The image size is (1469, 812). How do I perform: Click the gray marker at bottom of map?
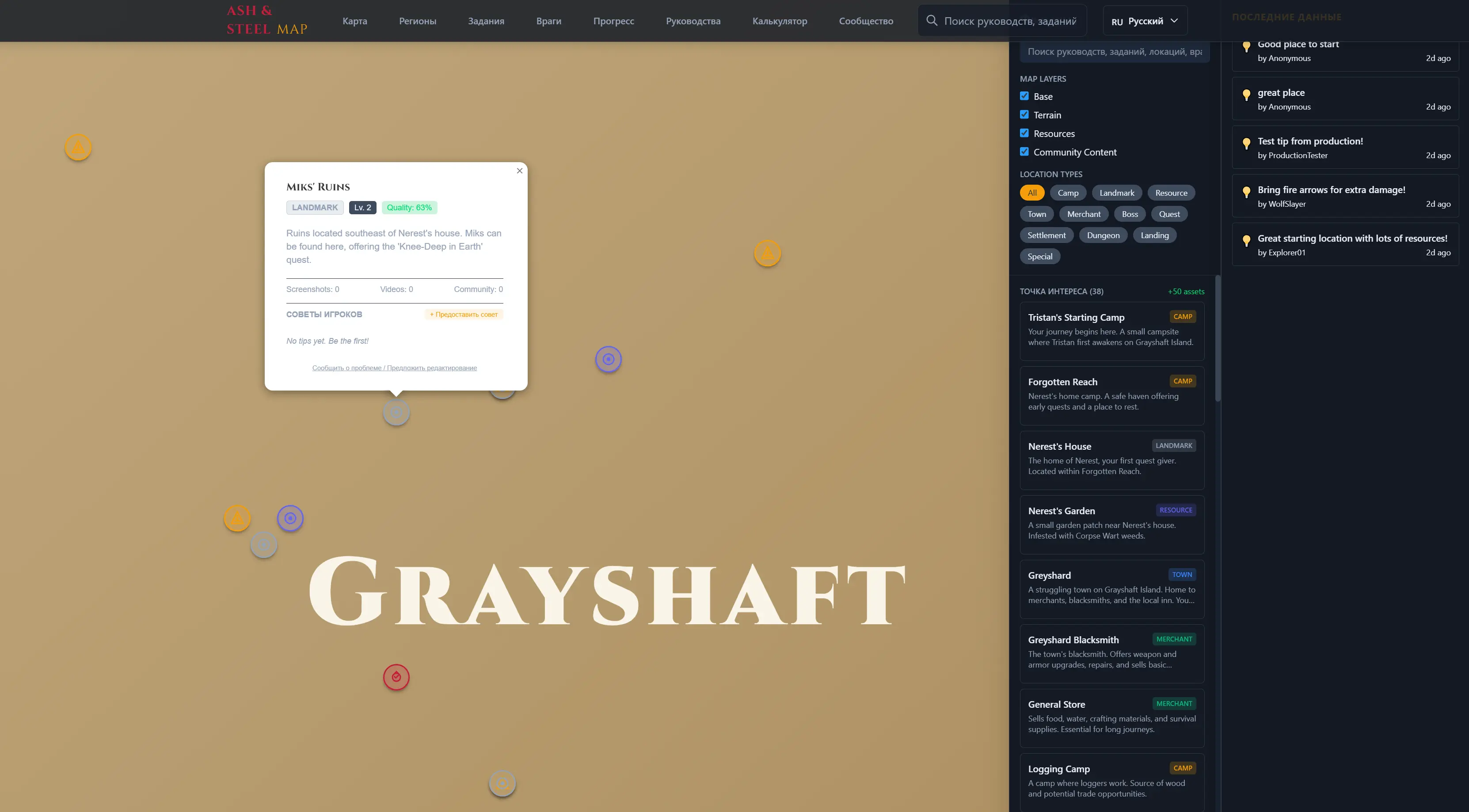[502, 783]
